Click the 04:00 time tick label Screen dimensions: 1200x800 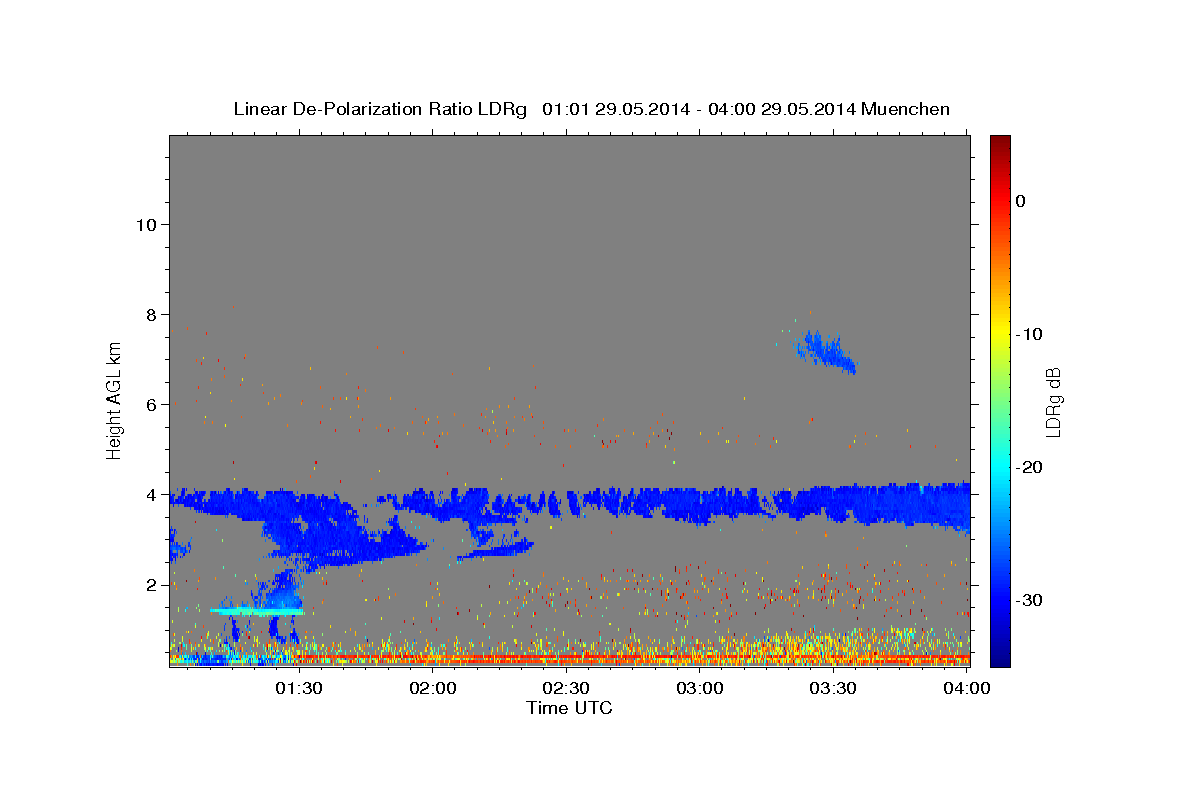point(967,689)
